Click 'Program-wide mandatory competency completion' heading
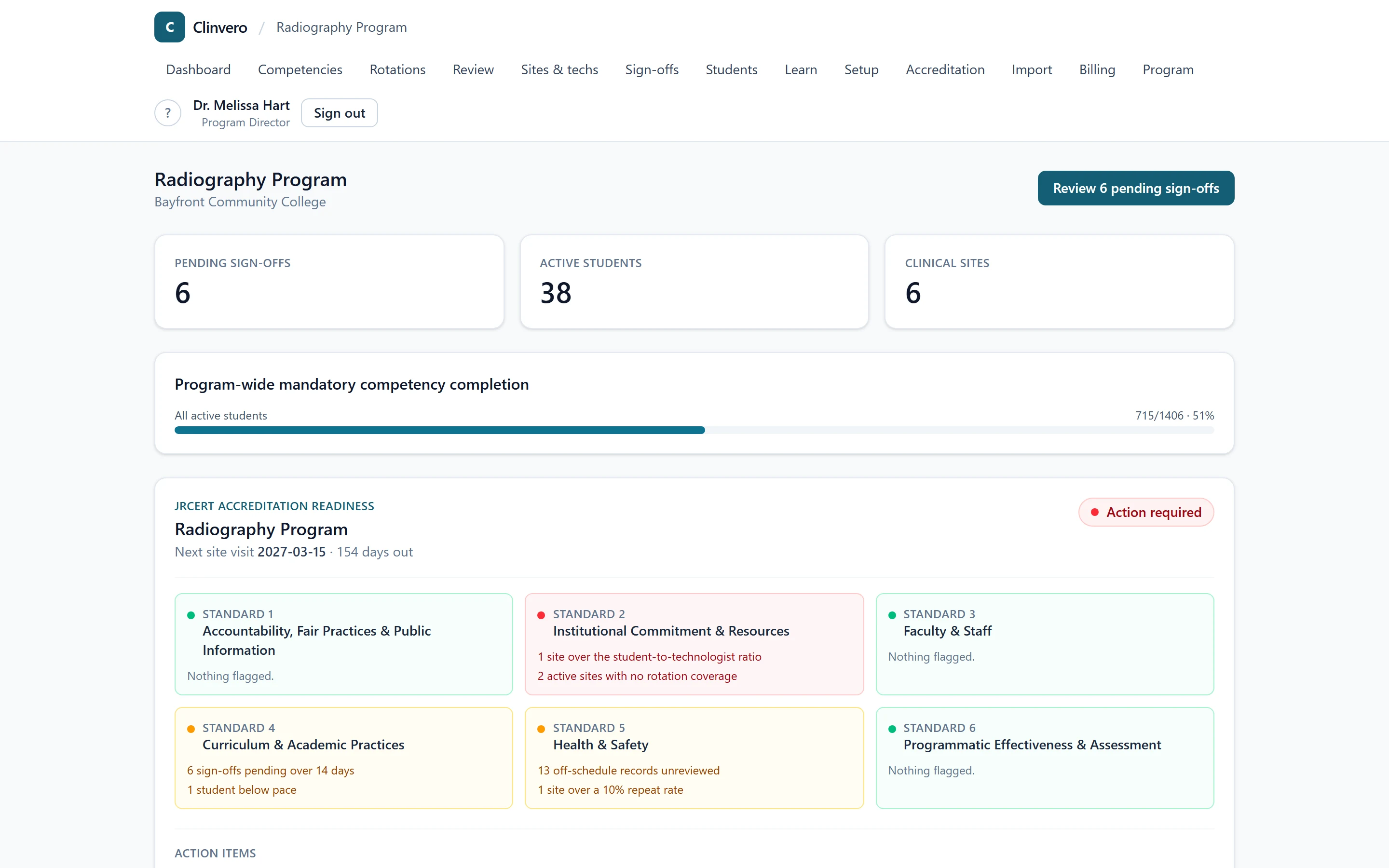The width and height of the screenshot is (1389, 868). (x=352, y=385)
